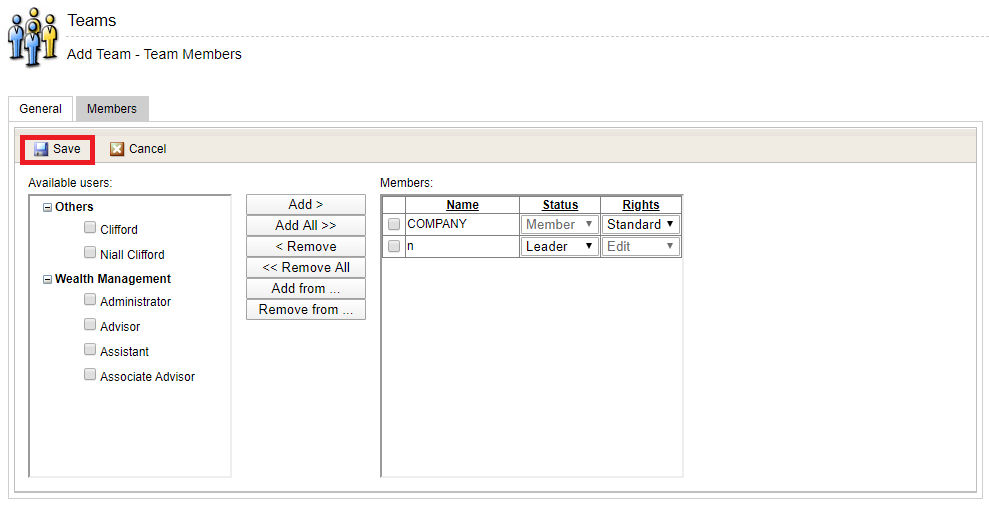Click the Add from ... button
The height and width of the screenshot is (505, 989).
click(x=306, y=289)
